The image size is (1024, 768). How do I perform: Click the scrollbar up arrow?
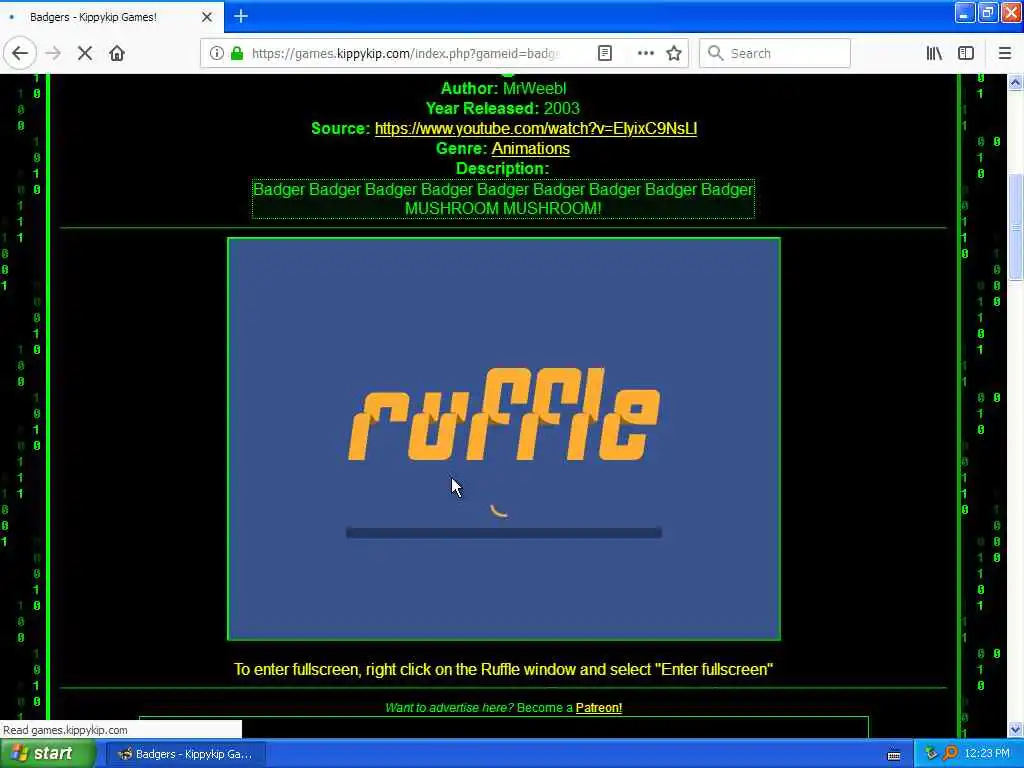1015,83
